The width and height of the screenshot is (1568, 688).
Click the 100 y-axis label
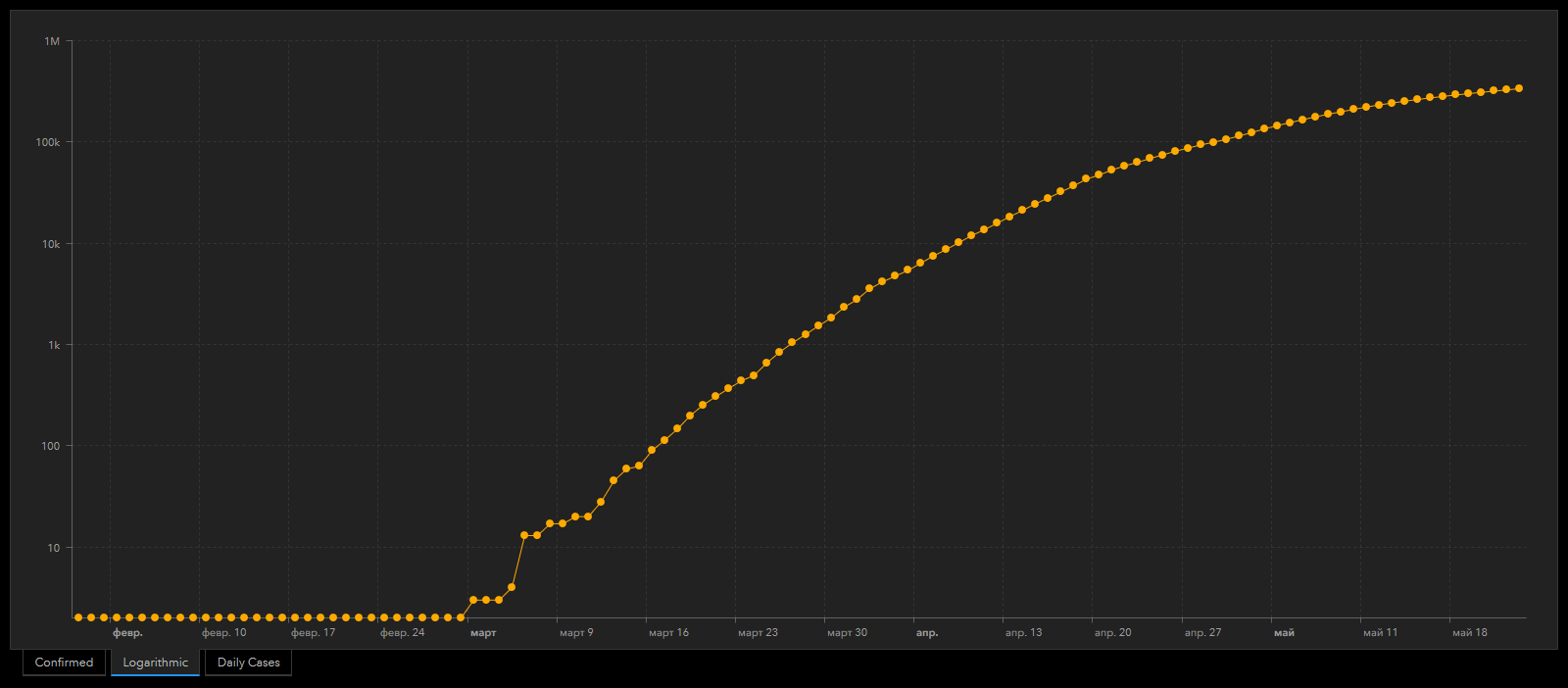pos(51,446)
